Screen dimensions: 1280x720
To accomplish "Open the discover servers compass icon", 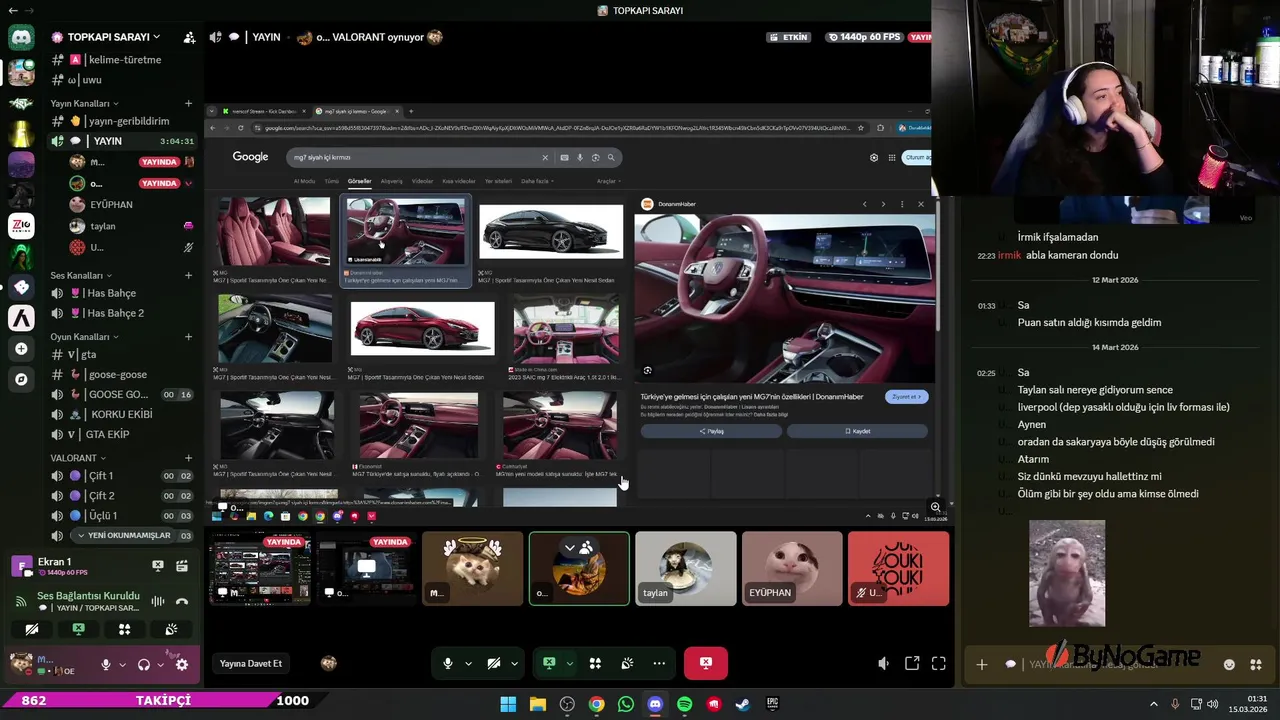I will tap(21, 379).
